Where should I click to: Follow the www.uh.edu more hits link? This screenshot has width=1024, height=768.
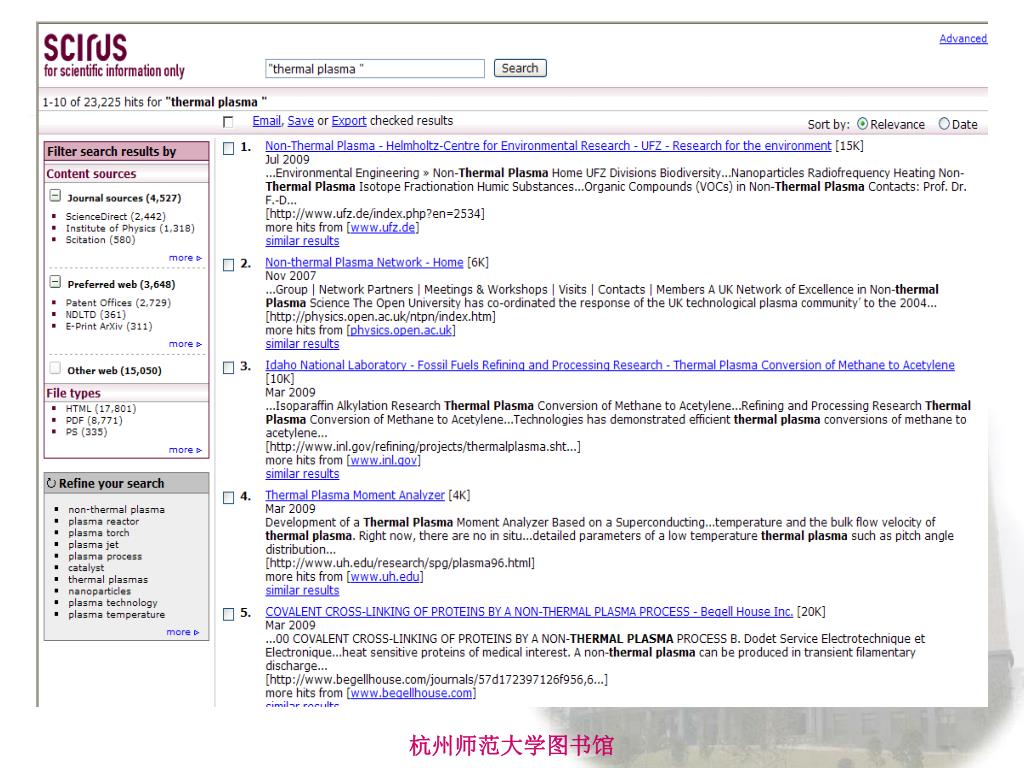(385, 577)
